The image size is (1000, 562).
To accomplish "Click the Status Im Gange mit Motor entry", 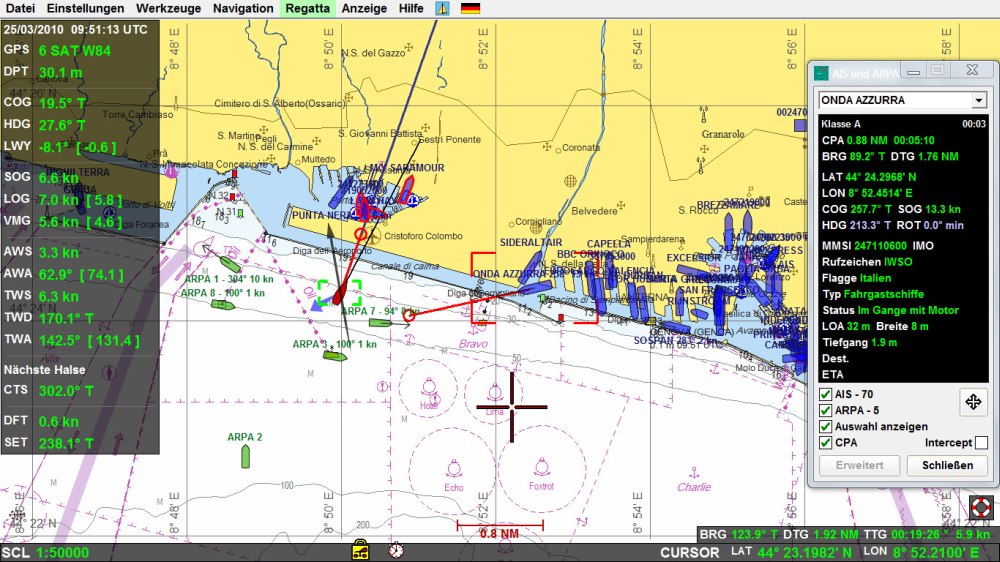I will coord(890,310).
